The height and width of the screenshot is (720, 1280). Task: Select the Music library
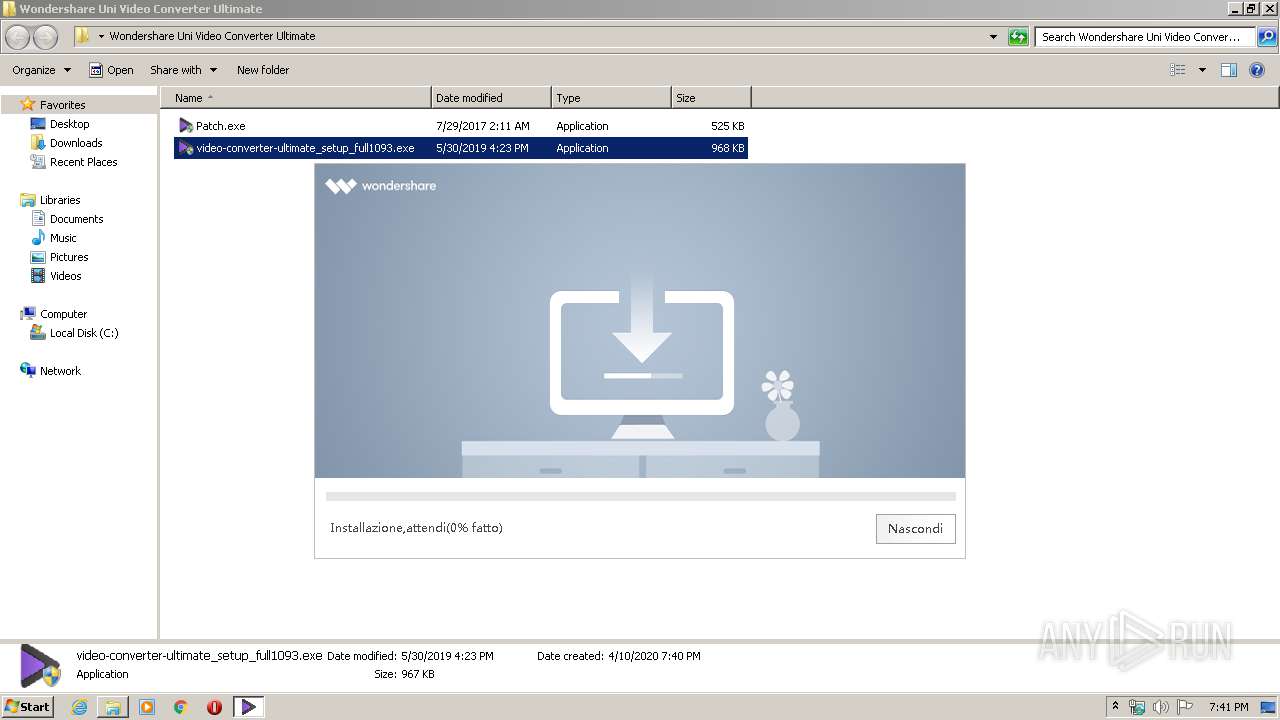coord(63,238)
